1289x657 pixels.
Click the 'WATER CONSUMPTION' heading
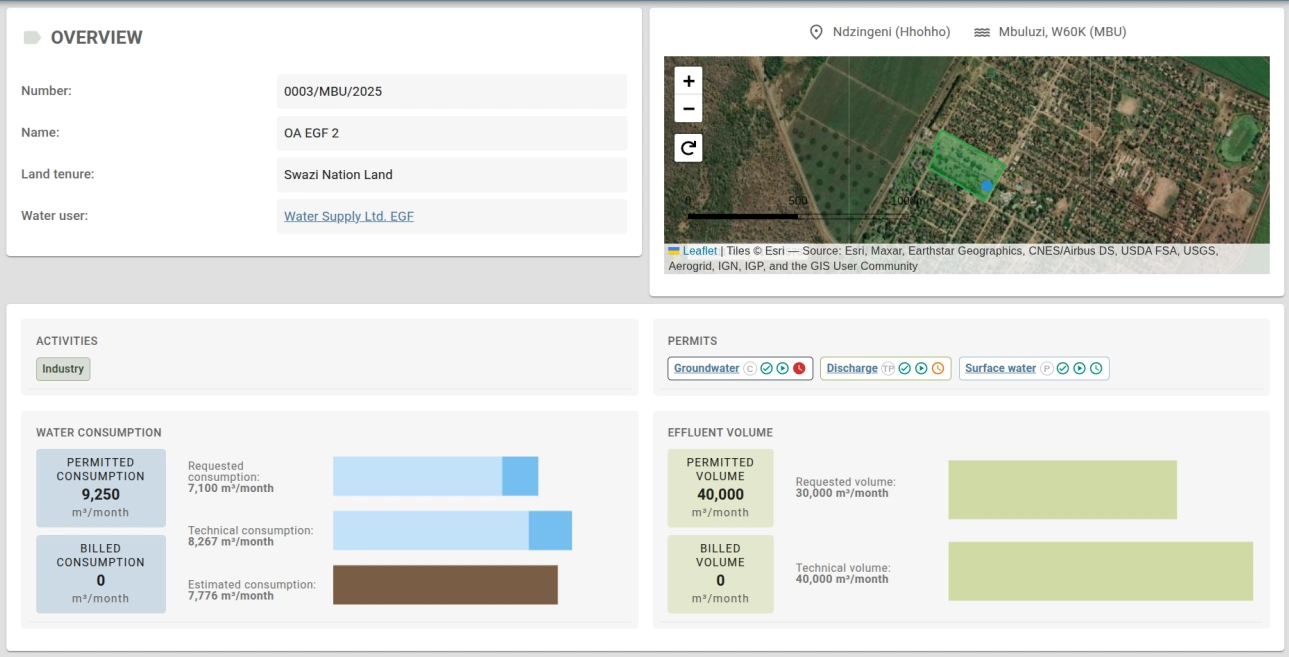tap(99, 433)
